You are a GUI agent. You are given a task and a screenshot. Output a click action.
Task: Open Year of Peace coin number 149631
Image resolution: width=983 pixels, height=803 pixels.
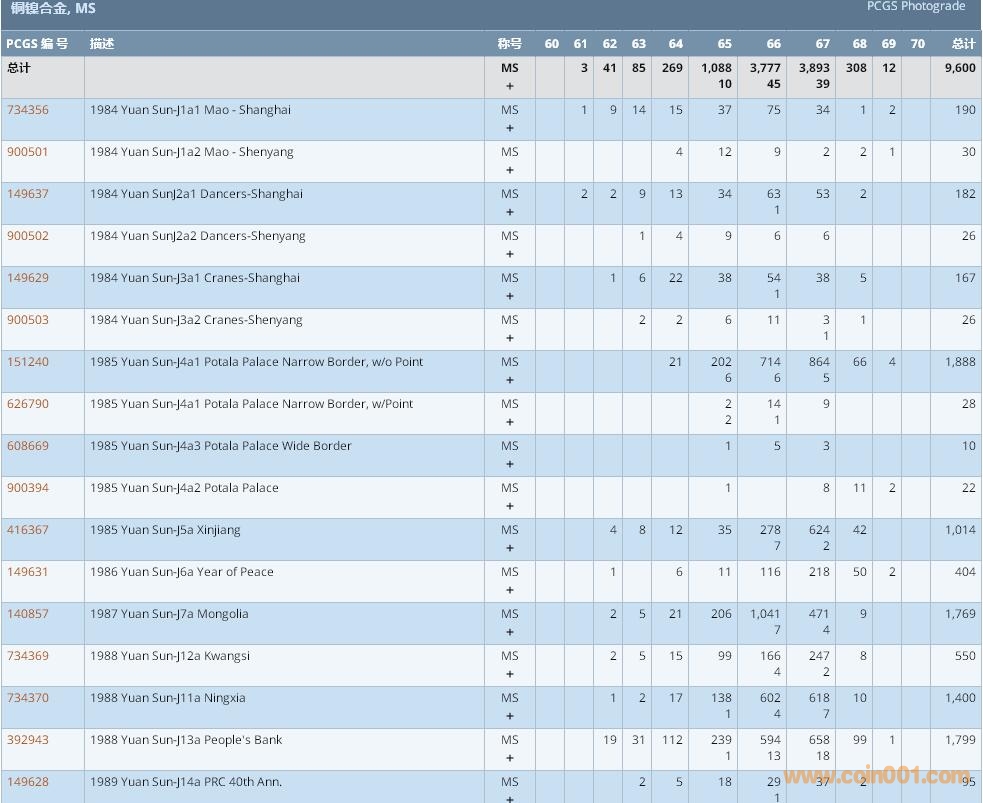[x=28, y=572]
